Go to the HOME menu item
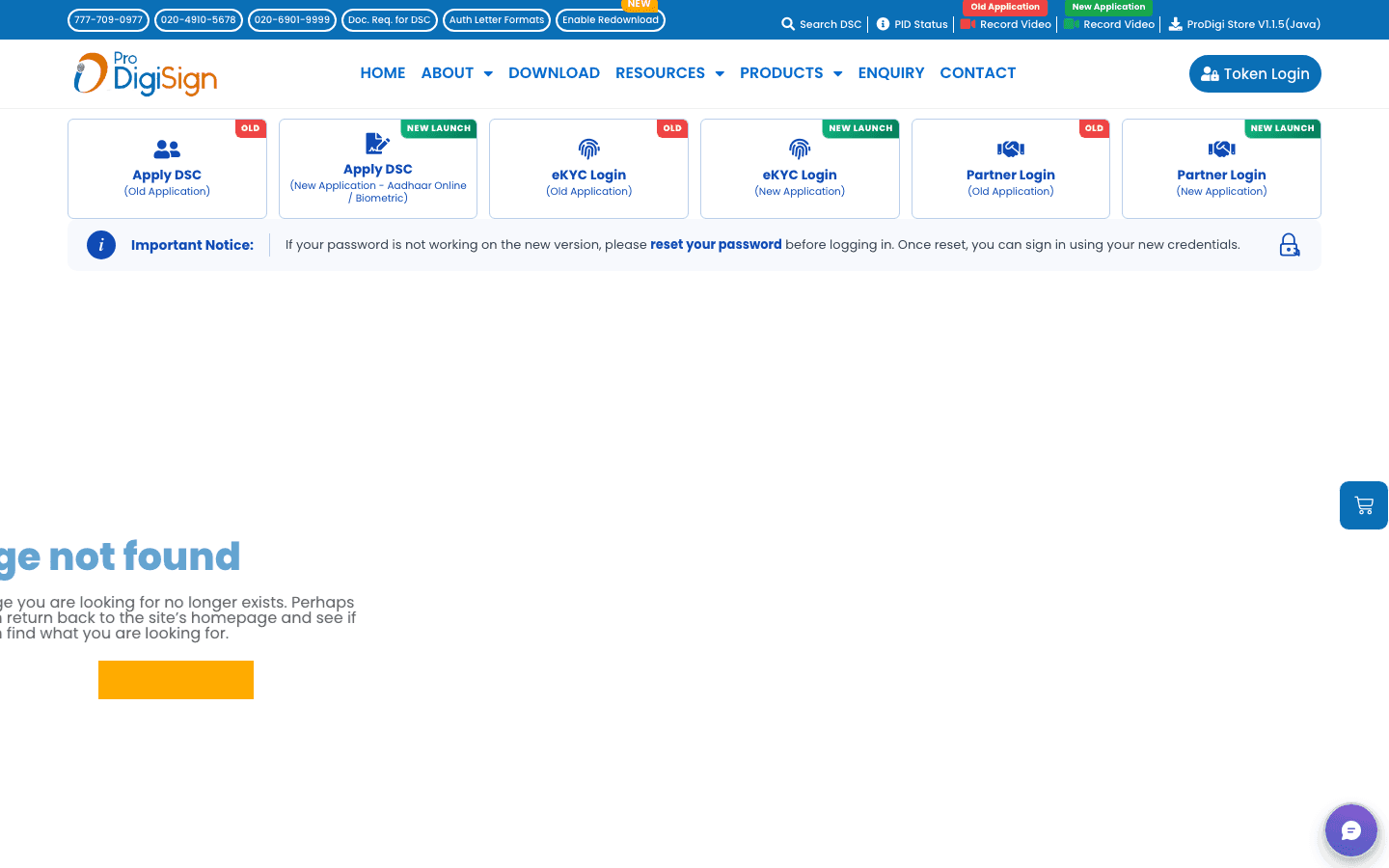Image resolution: width=1389 pixels, height=868 pixels. click(383, 73)
